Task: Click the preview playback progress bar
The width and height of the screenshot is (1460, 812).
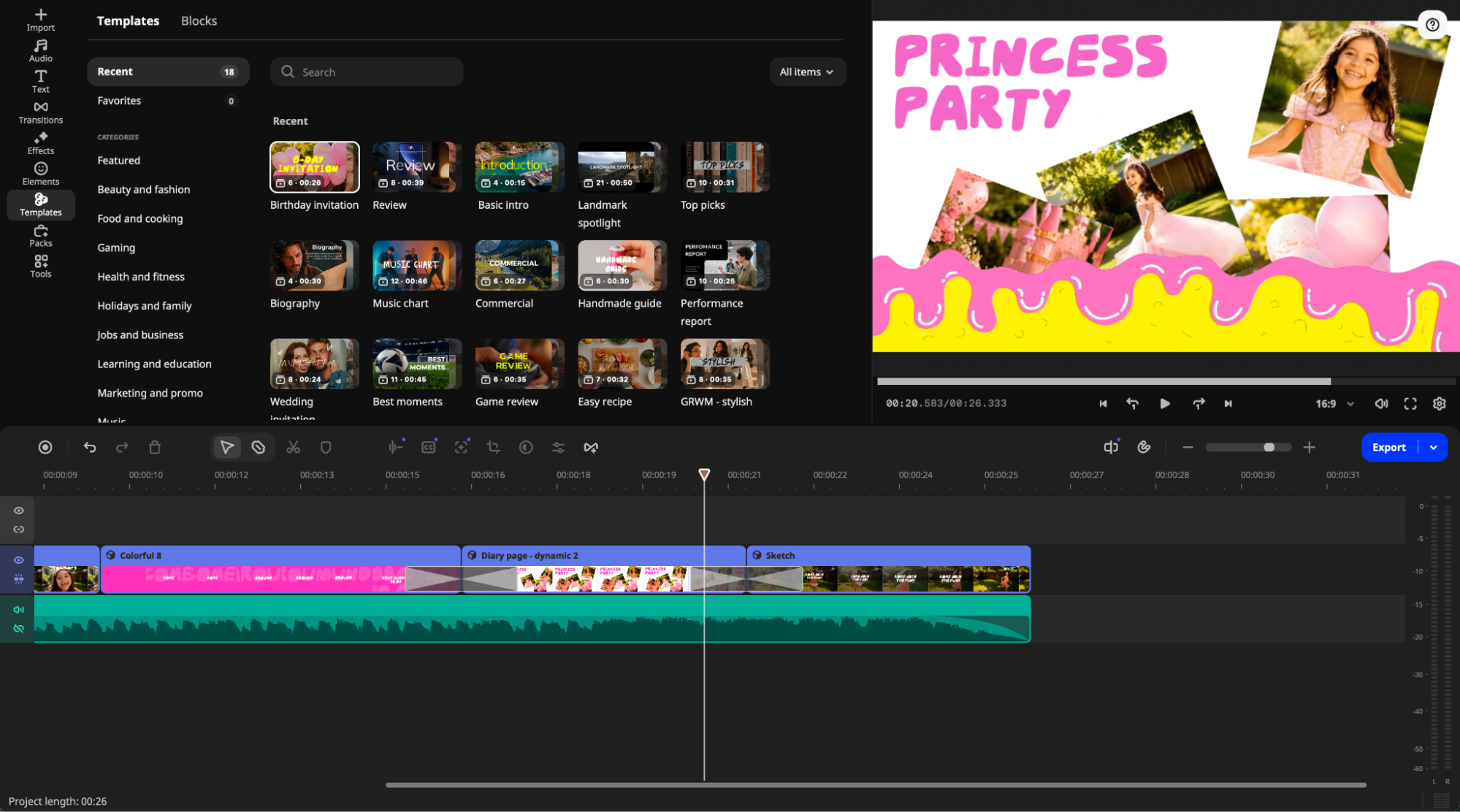Action: coord(1166,381)
